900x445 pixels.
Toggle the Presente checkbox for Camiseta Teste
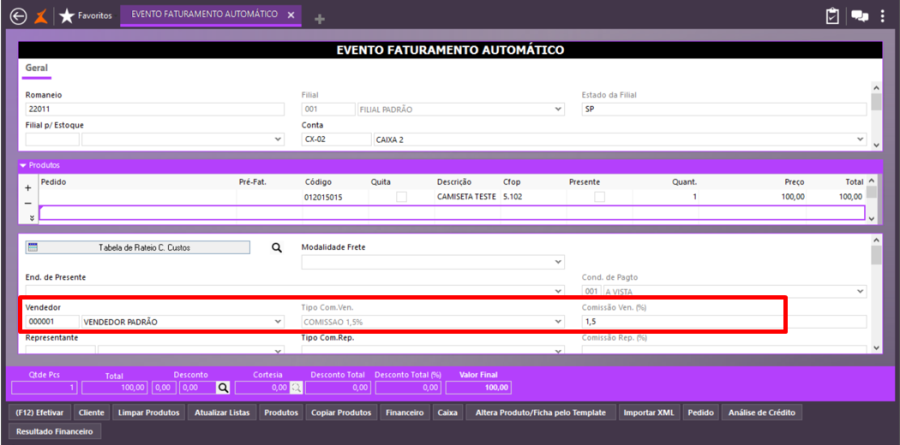pos(599,196)
